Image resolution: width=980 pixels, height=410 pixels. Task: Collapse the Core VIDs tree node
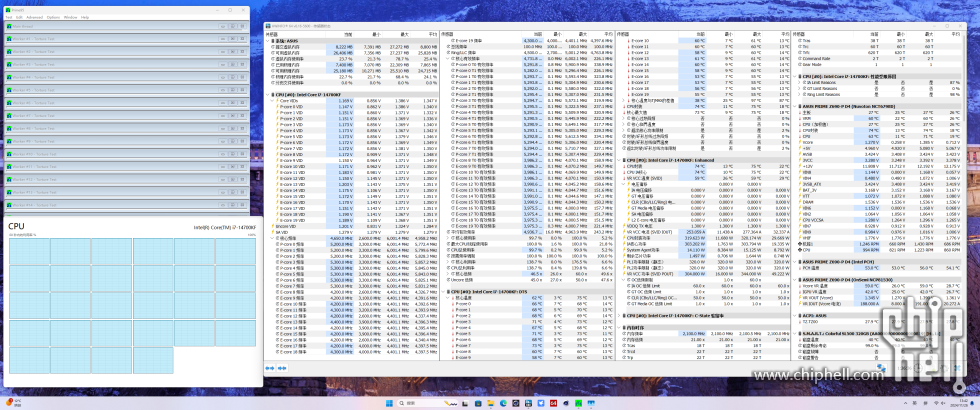(272, 101)
